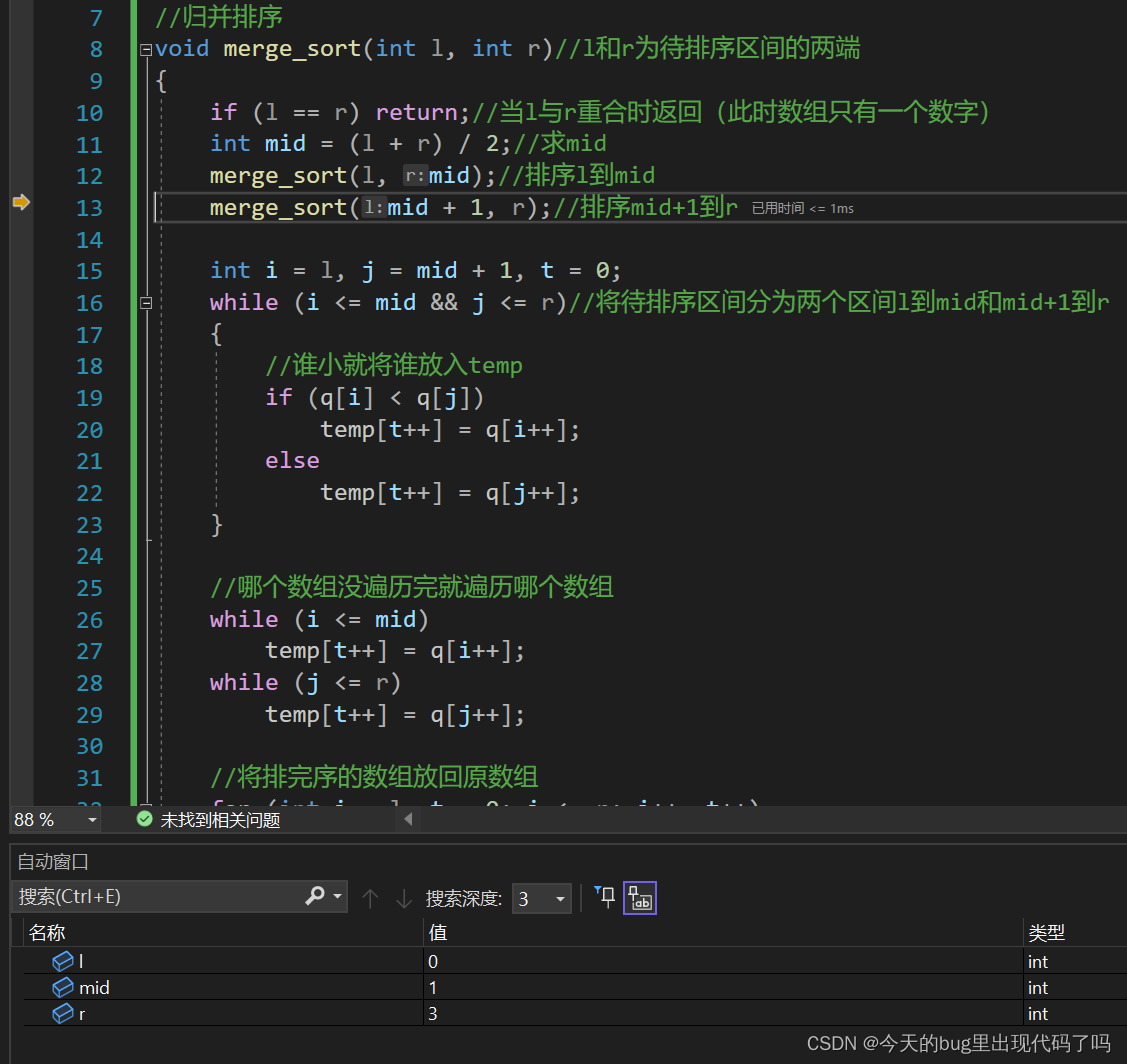Open the 搜索深度 depth dropdown showing 3
The width and height of the screenshot is (1127, 1064).
[541, 899]
